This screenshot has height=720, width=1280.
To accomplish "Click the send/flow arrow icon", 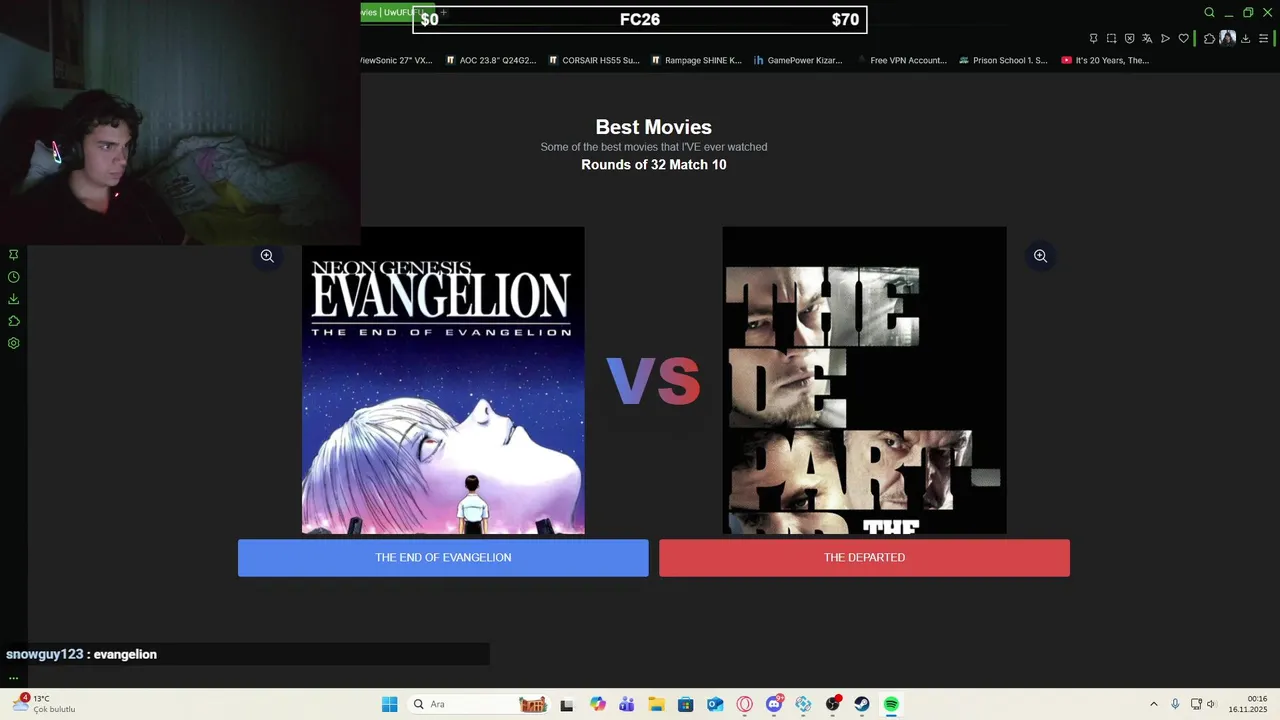I will [1165, 39].
